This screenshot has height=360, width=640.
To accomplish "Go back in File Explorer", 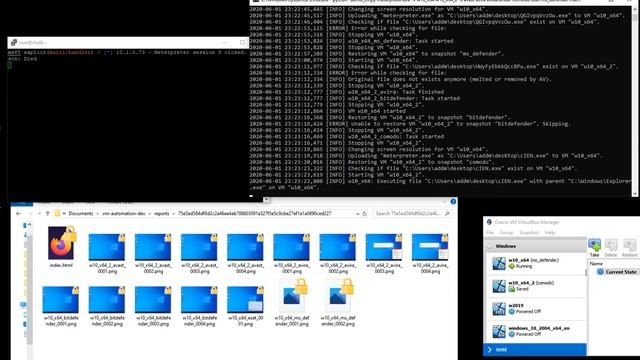I will click(x=18, y=213).
